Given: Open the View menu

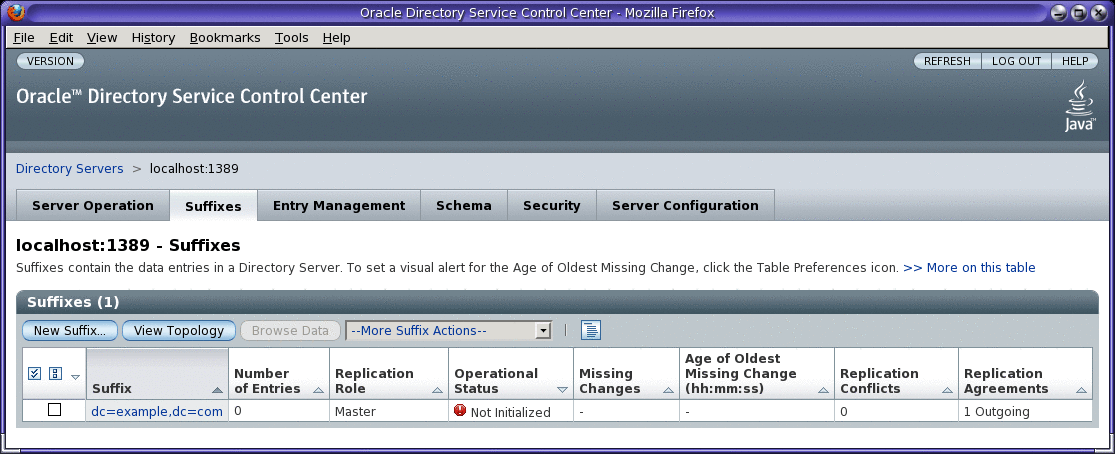Looking at the screenshot, I should 102,38.
